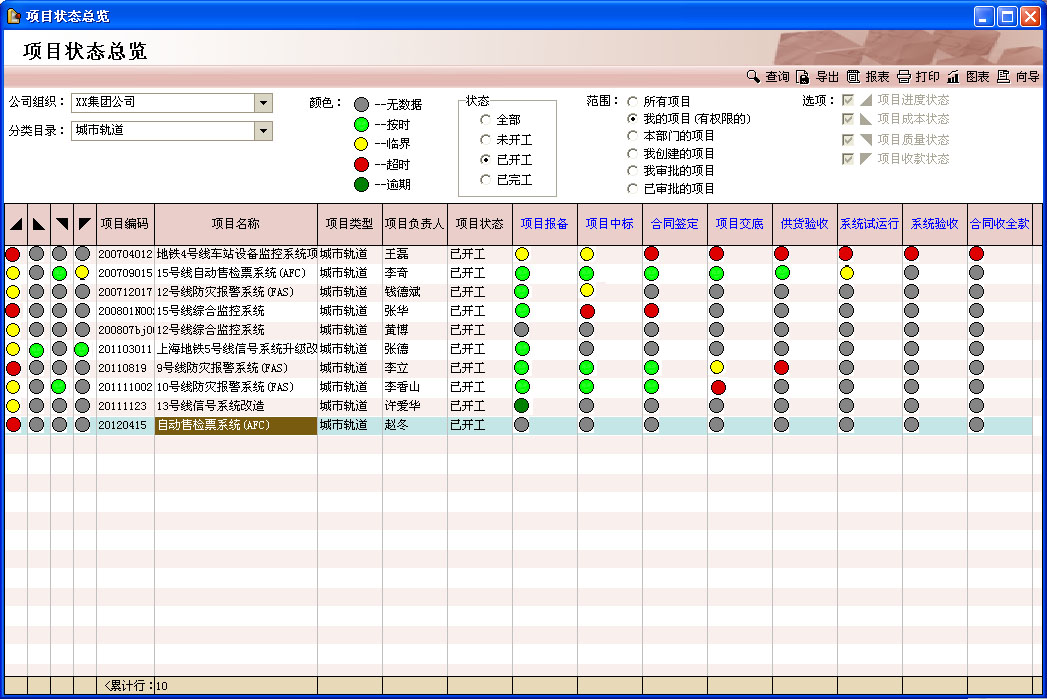Click the 项目报备 milestone header link

[544, 224]
